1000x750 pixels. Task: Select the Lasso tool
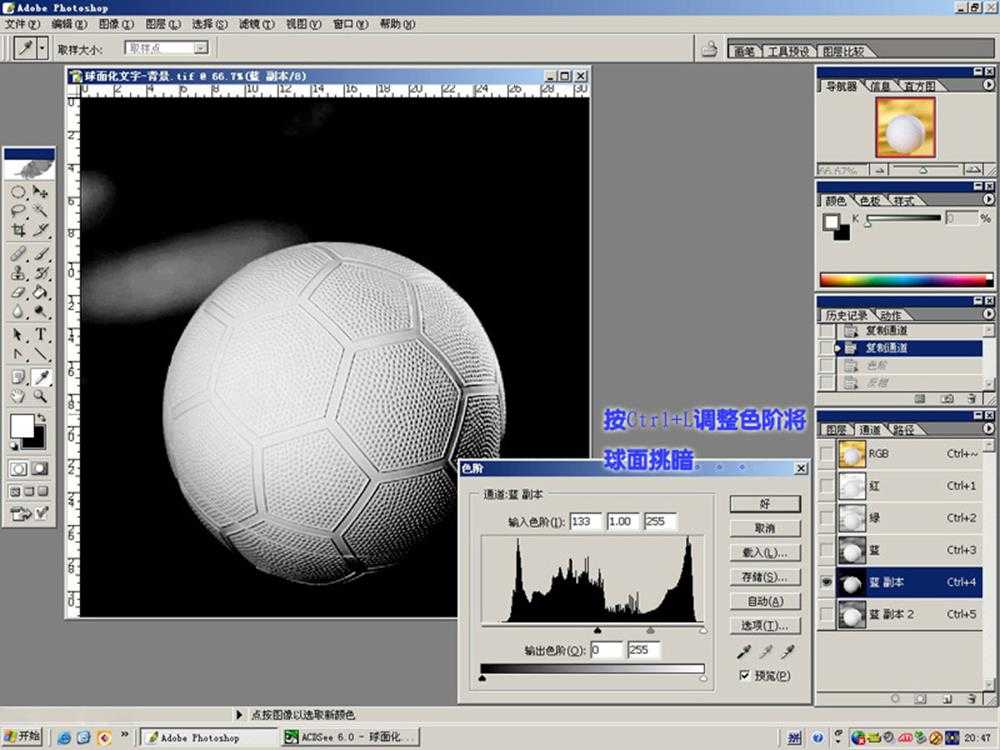[18, 210]
